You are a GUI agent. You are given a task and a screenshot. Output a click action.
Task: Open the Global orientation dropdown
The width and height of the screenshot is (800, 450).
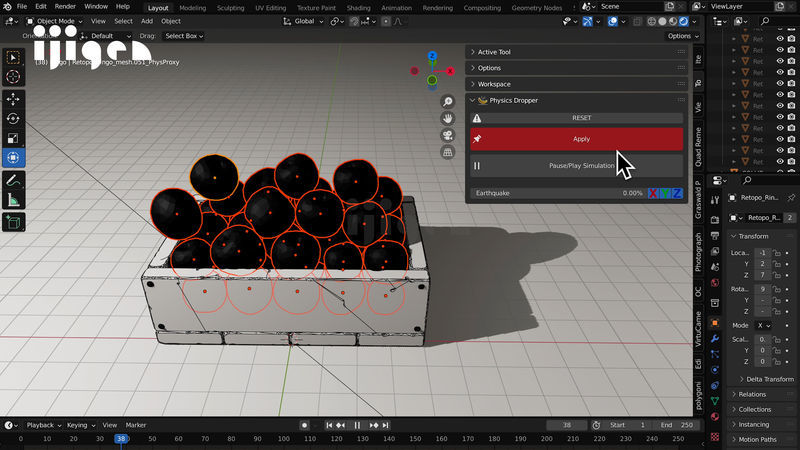pyautogui.click(x=303, y=21)
